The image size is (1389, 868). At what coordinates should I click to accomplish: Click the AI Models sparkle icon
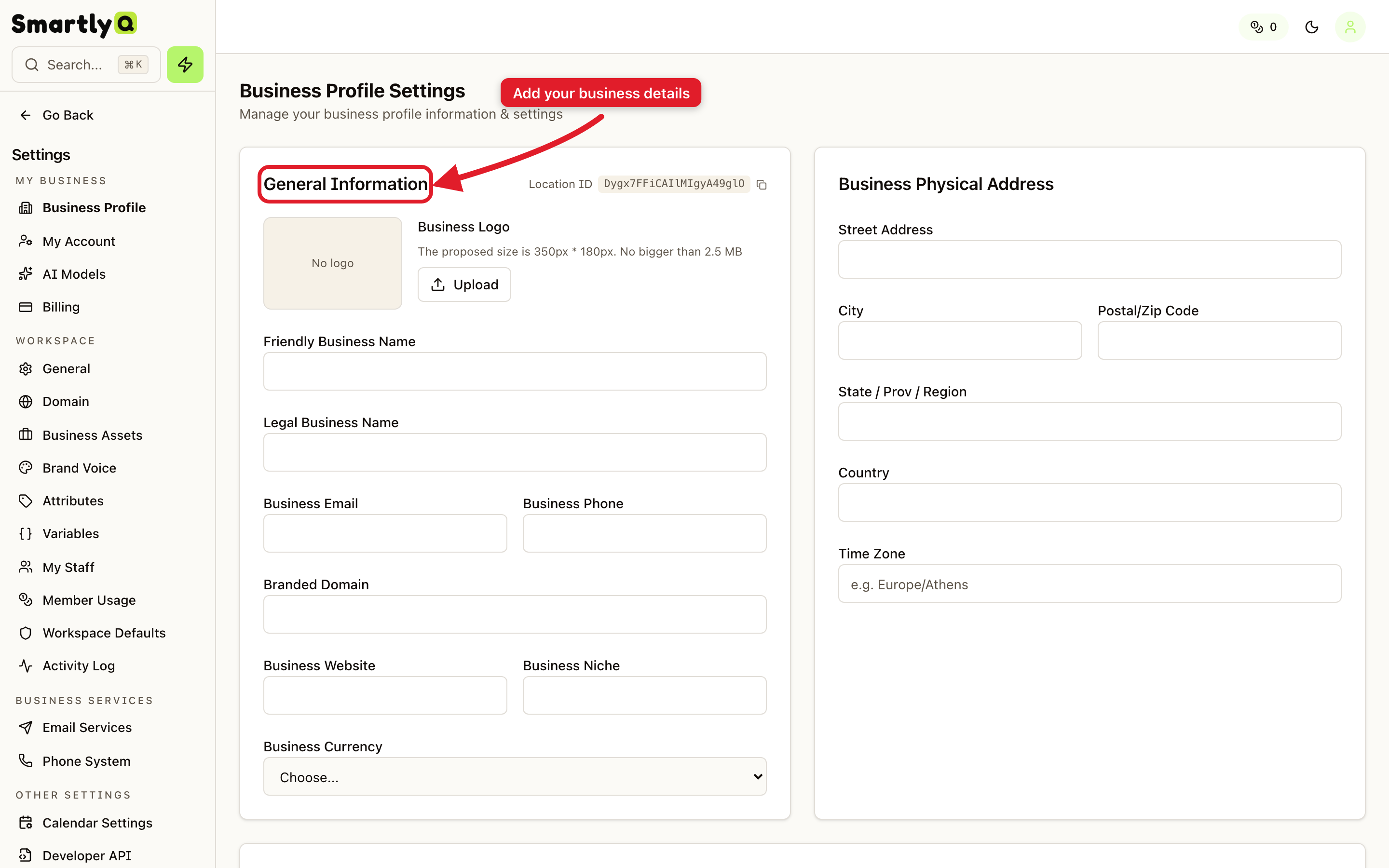pos(25,274)
